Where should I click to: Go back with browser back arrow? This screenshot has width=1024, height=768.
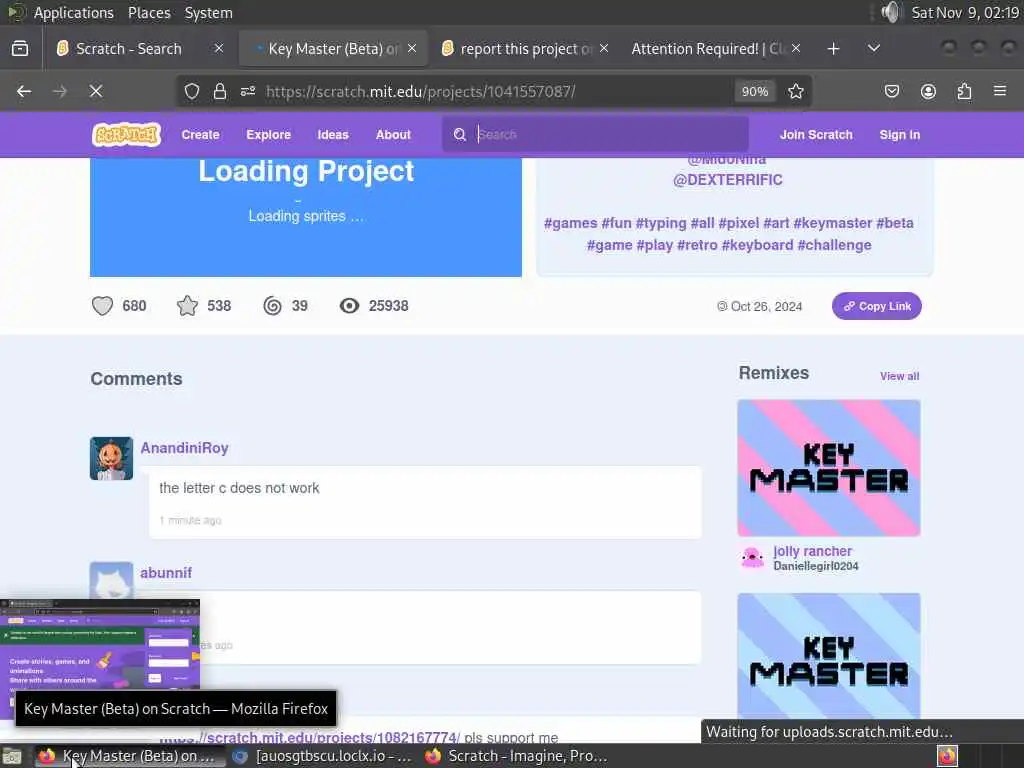tap(24, 91)
